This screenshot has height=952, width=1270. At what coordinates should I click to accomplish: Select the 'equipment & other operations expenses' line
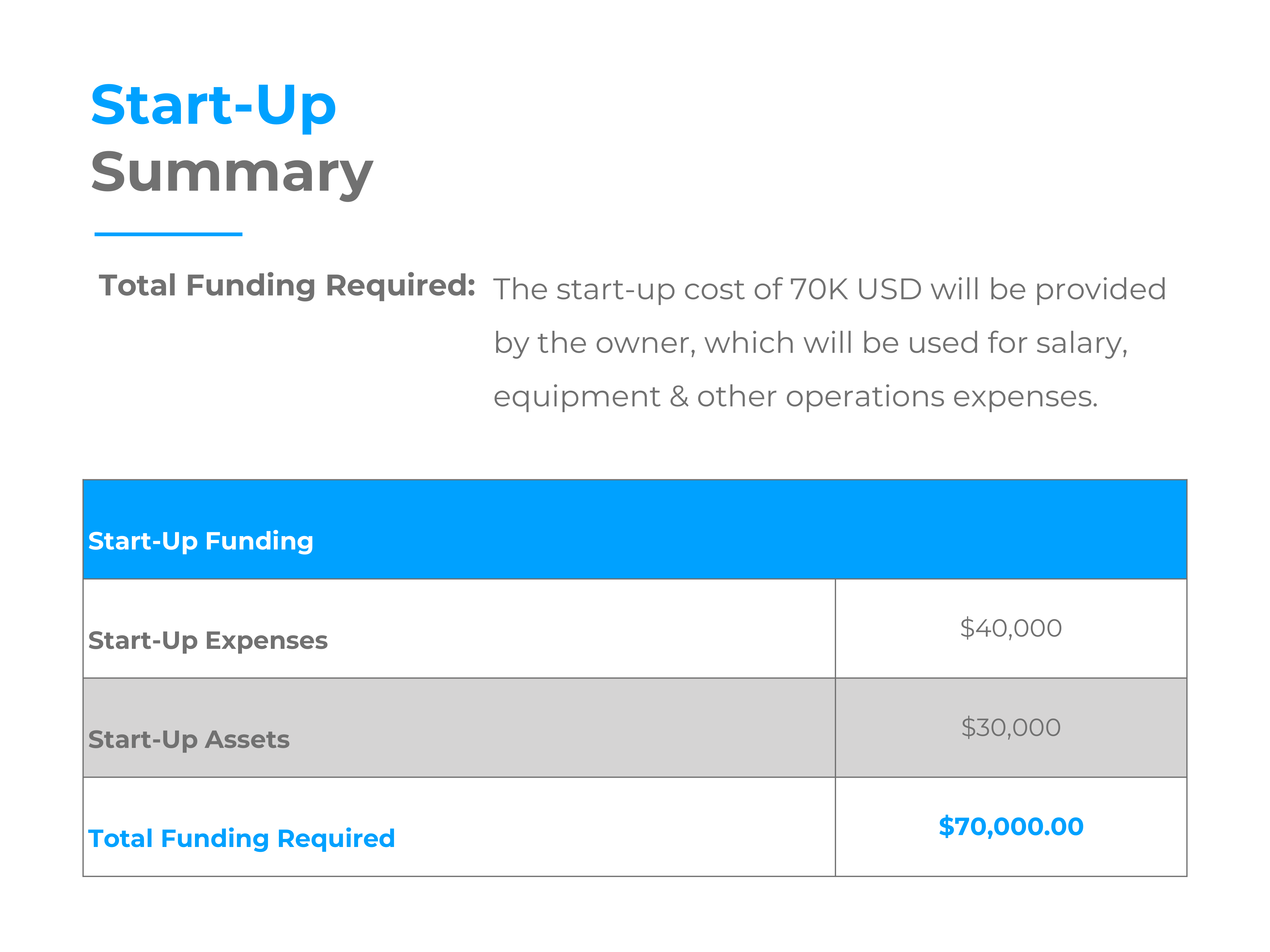[x=795, y=397]
